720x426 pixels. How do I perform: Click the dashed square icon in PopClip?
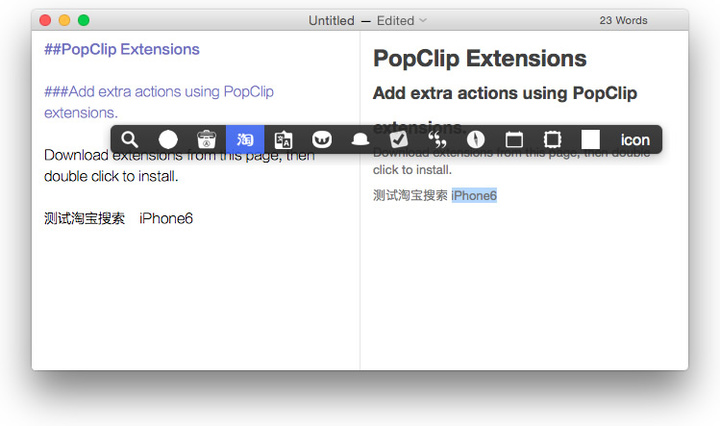tap(552, 140)
